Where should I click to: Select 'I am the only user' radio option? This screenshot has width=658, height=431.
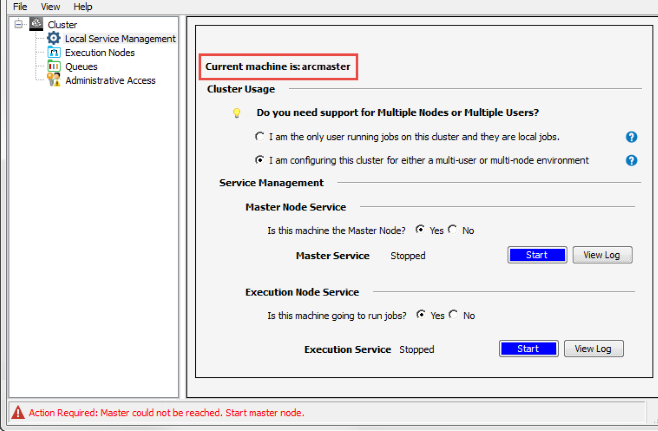[260, 136]
